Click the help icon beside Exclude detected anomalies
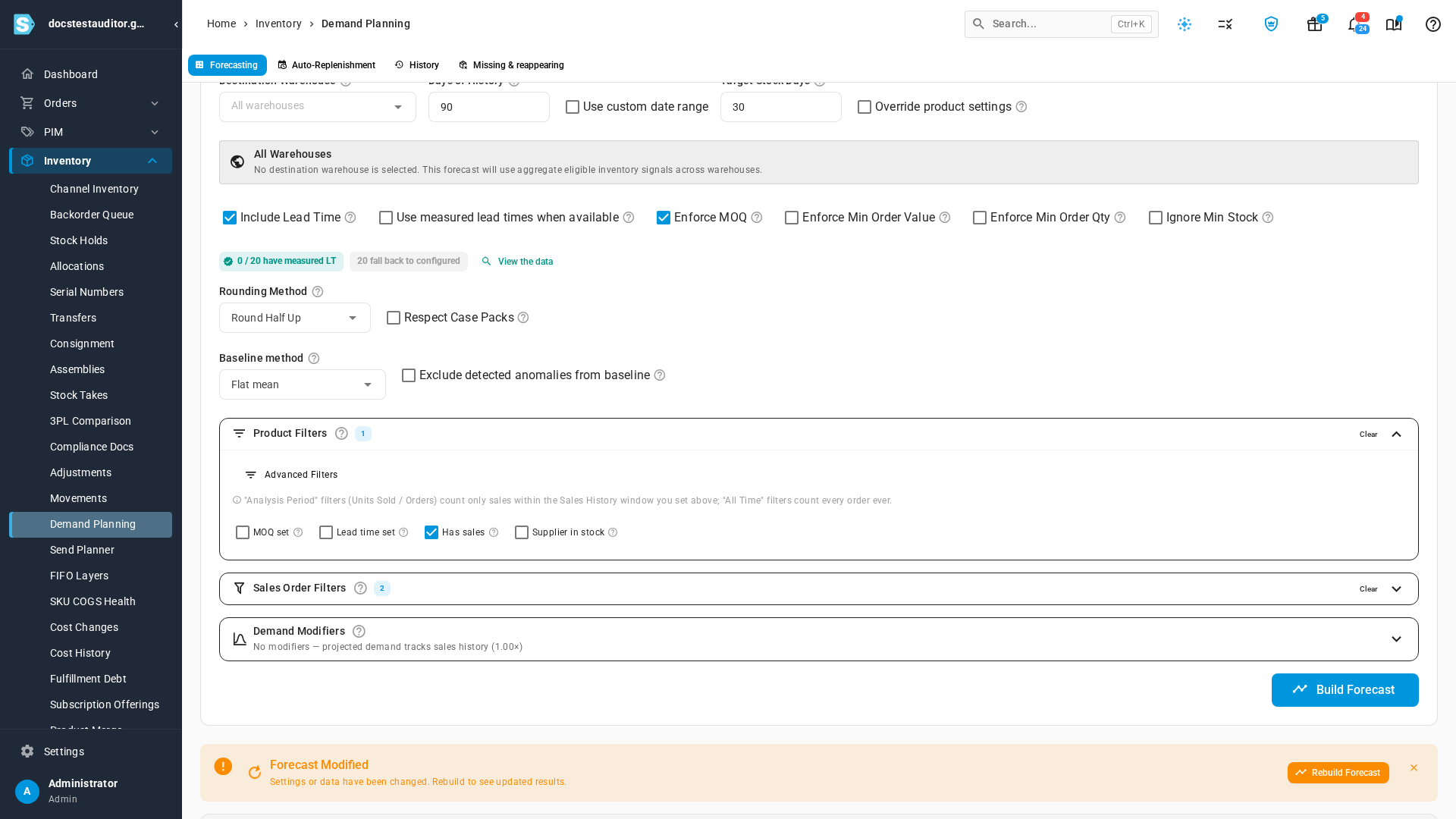This screenshot has height=819, width=1456. 660,375
